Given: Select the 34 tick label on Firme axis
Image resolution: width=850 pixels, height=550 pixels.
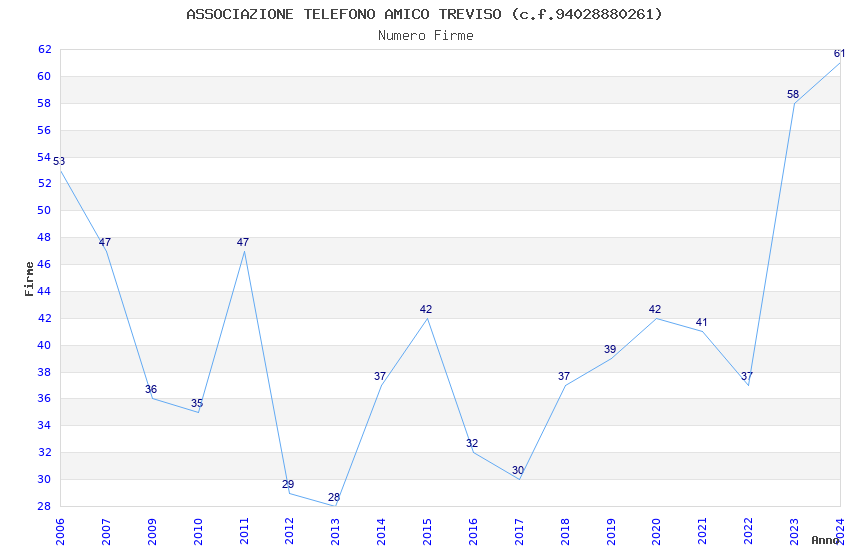Looking at the screenshot, I should [44, 425].
